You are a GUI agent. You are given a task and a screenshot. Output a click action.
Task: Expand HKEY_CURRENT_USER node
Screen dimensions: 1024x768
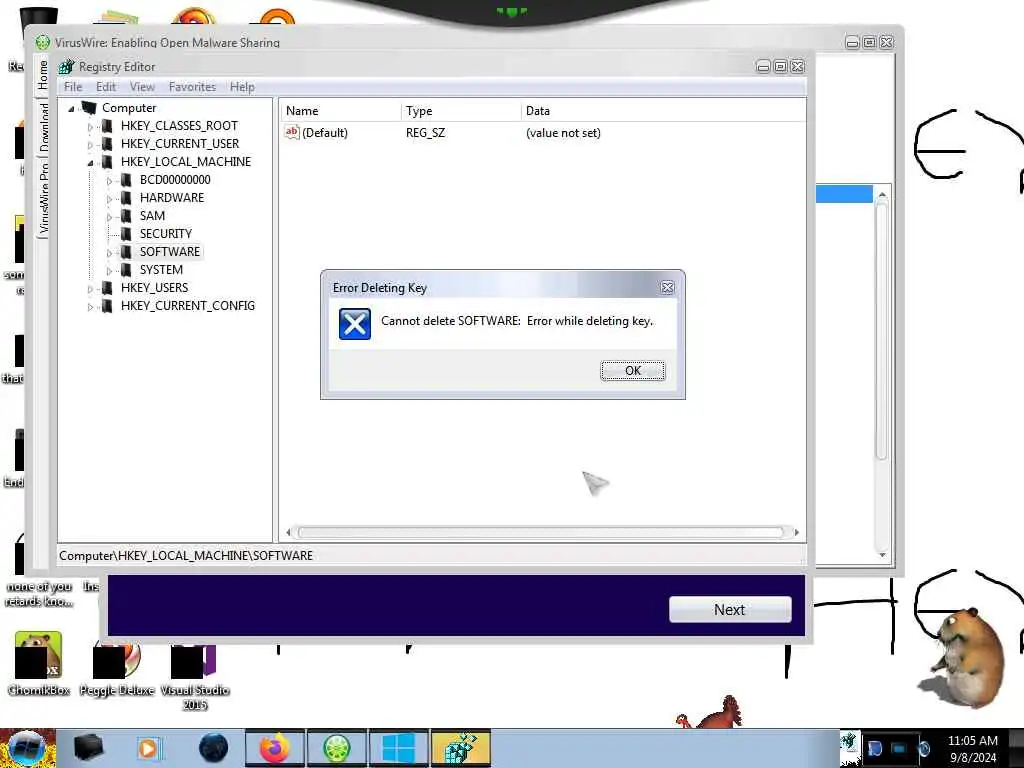click(90, 144)
